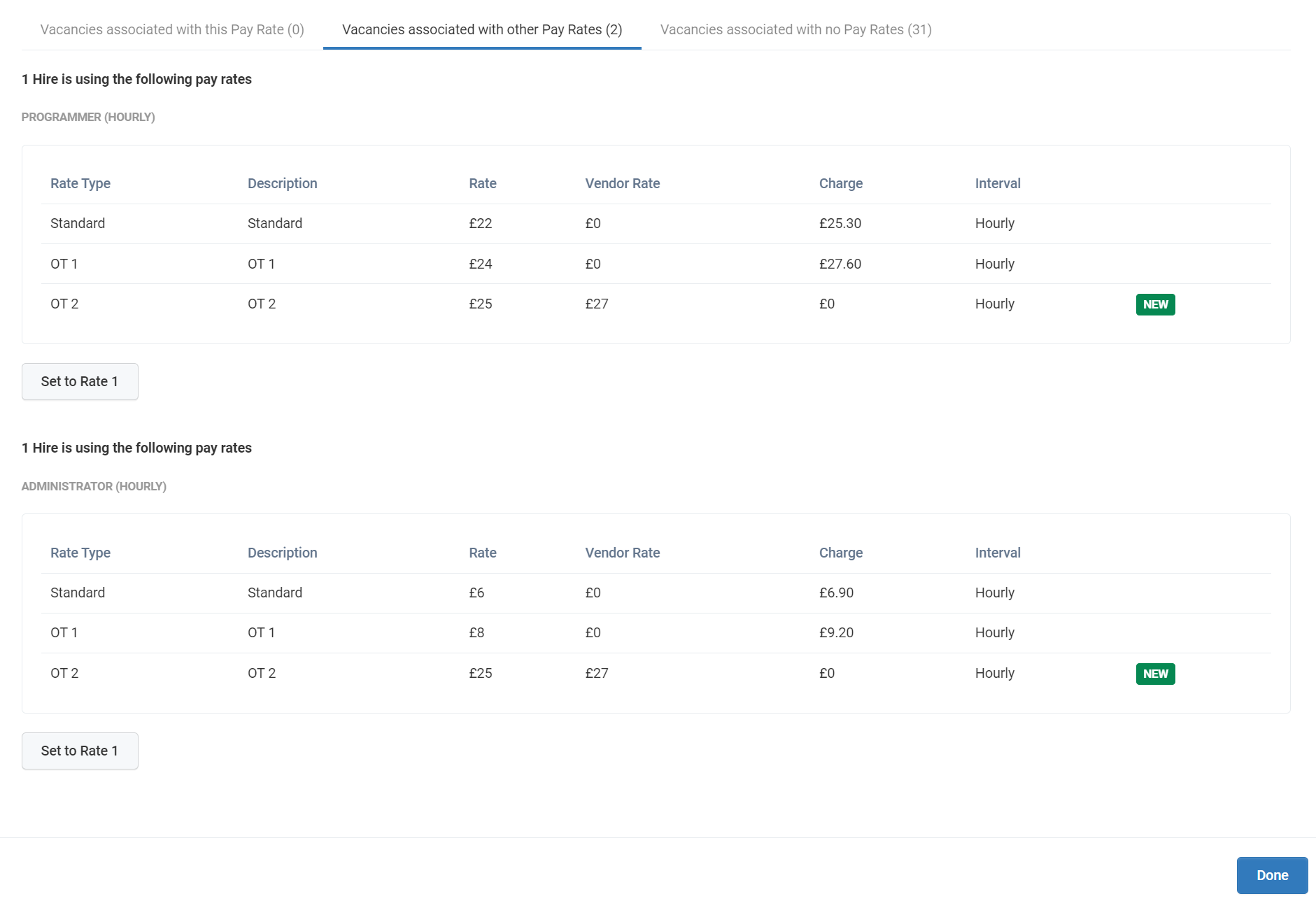Click Vendor Rate header in Administrator table
Viewport: 1316px width, 901px height.
623,553
